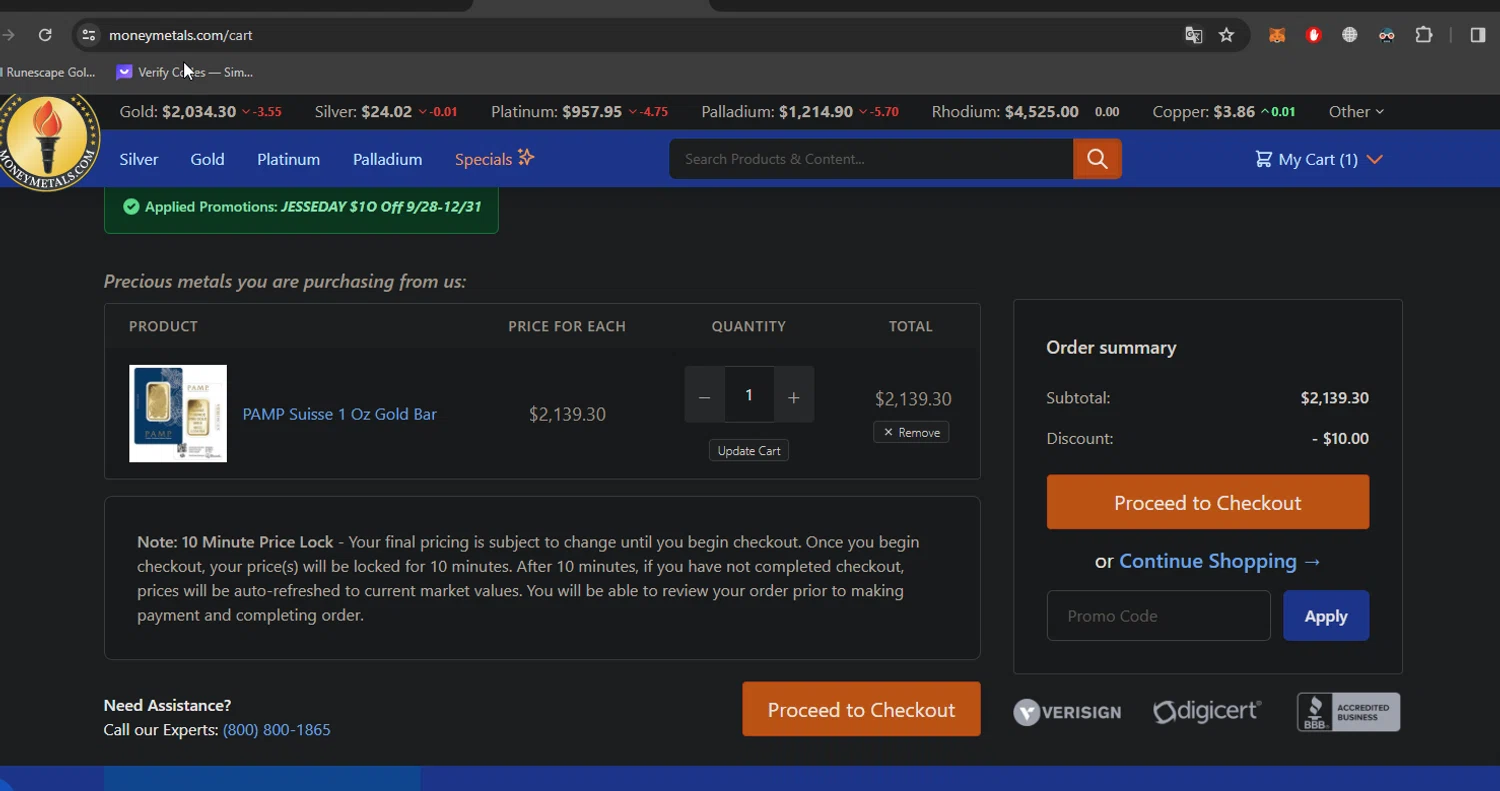This screenshot has width=1500, height=791.
Task: Click the Subtotal value $2,139.30
Action: (1334, 398)
